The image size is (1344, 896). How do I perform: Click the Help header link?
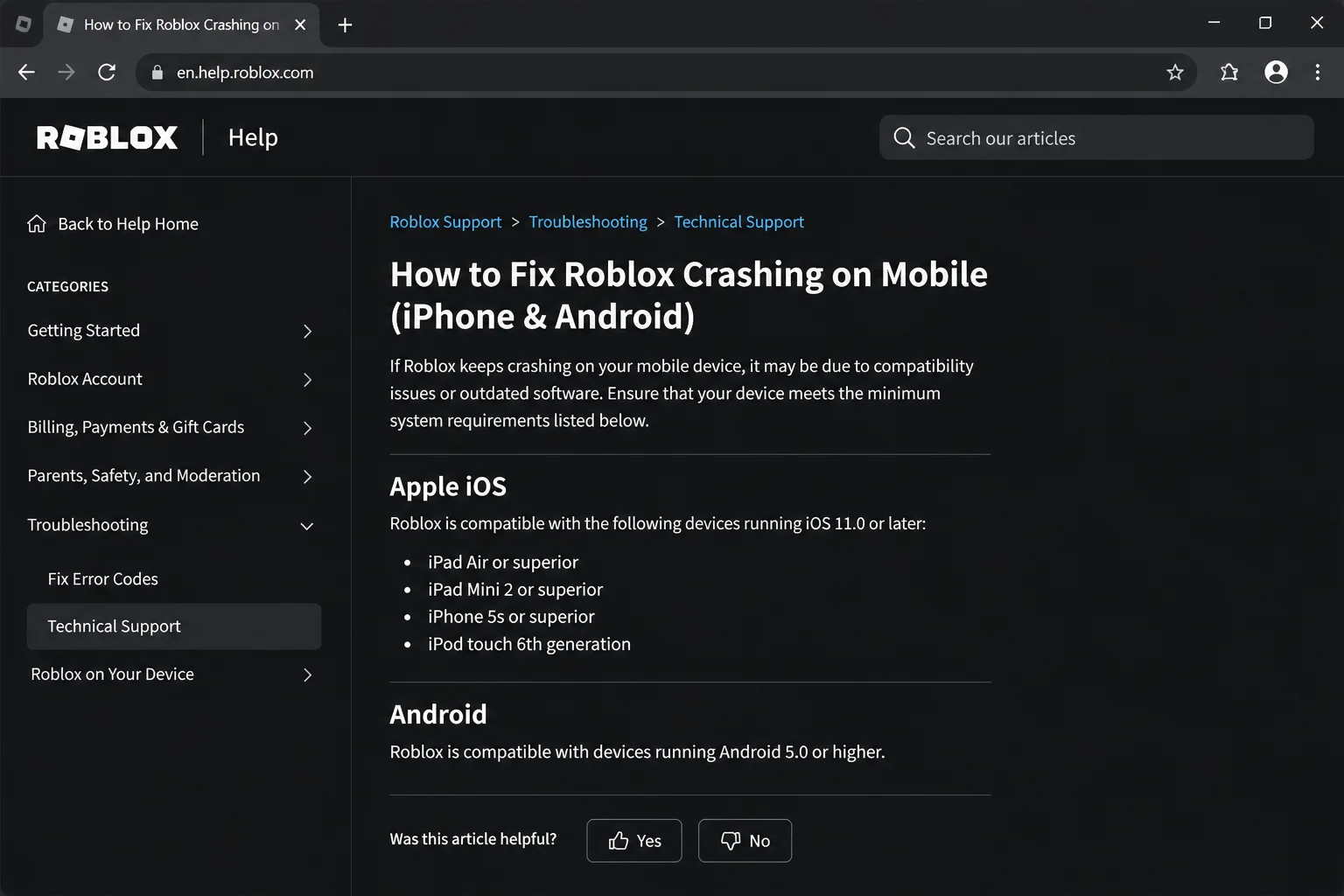click(x=253, y=137)
